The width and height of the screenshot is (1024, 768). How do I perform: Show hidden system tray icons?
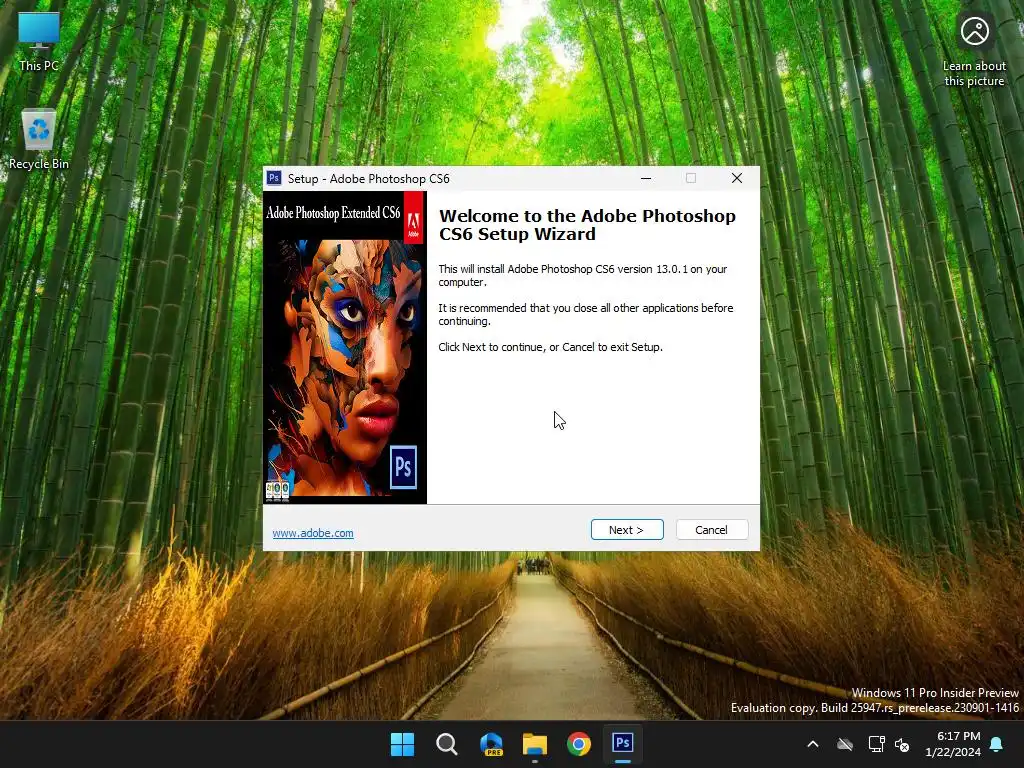click(x=813, y=744)
